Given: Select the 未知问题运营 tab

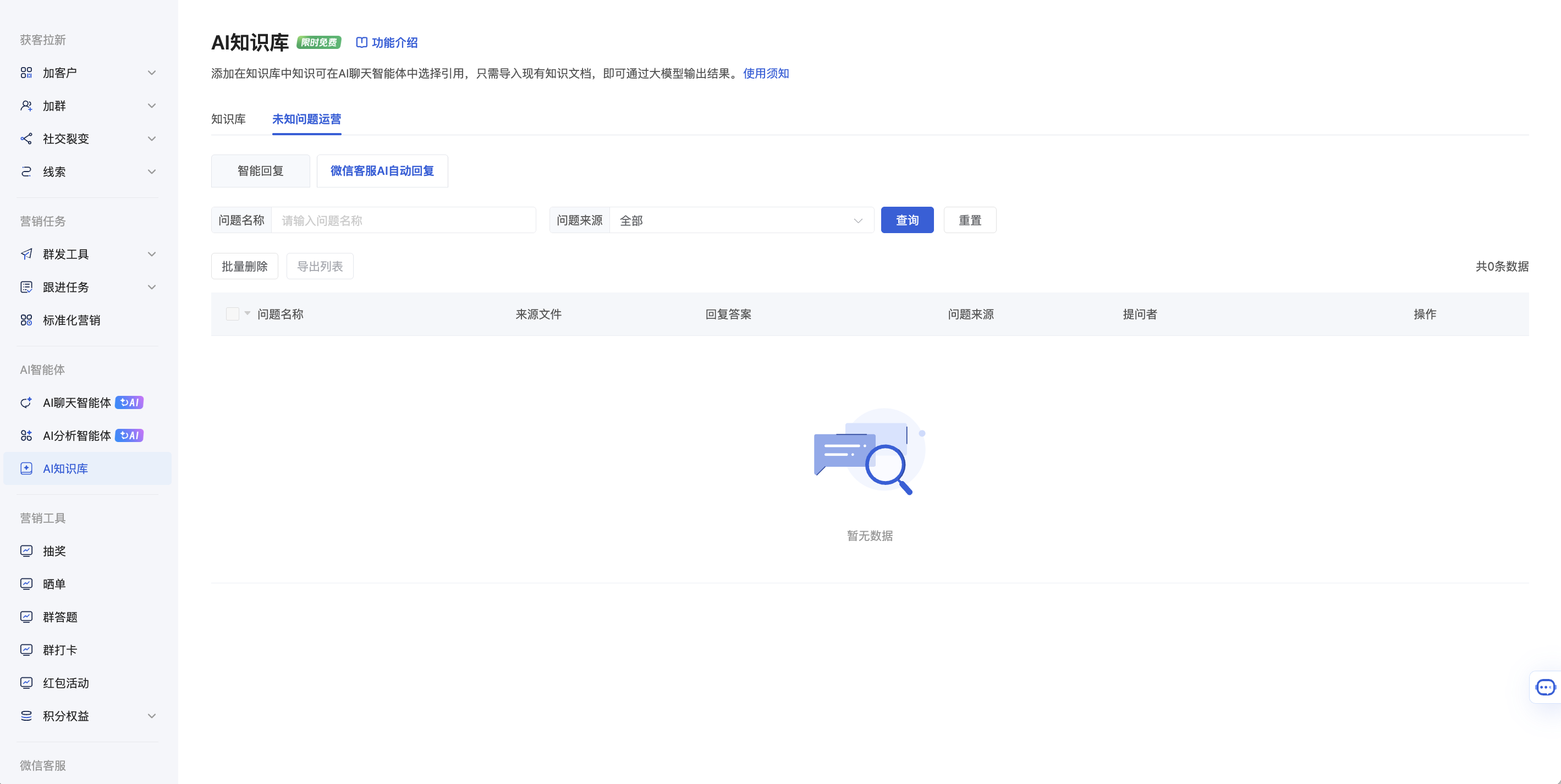Looking at the screenshot, I should pyautogui.click(x=306, y=119).
